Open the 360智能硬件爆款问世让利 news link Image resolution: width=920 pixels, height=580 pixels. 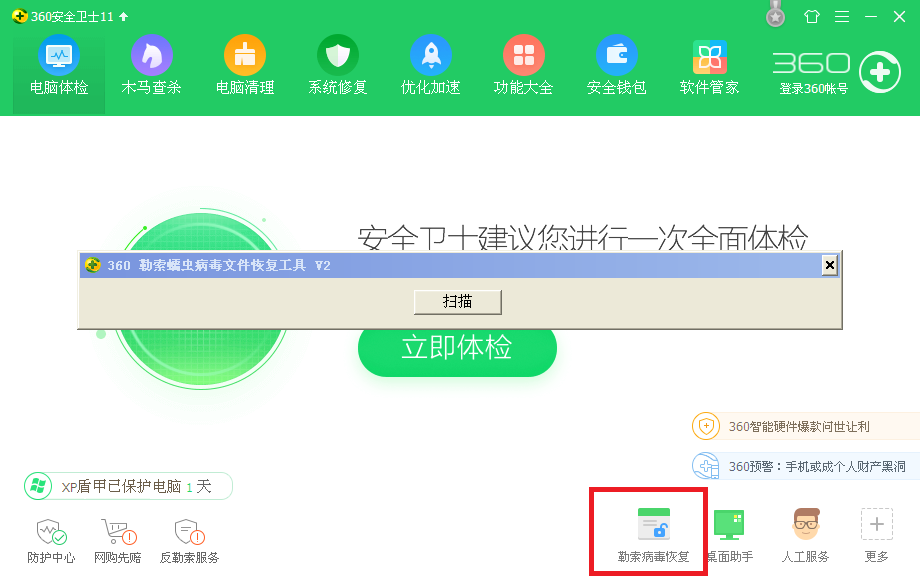tap(799, 426)
